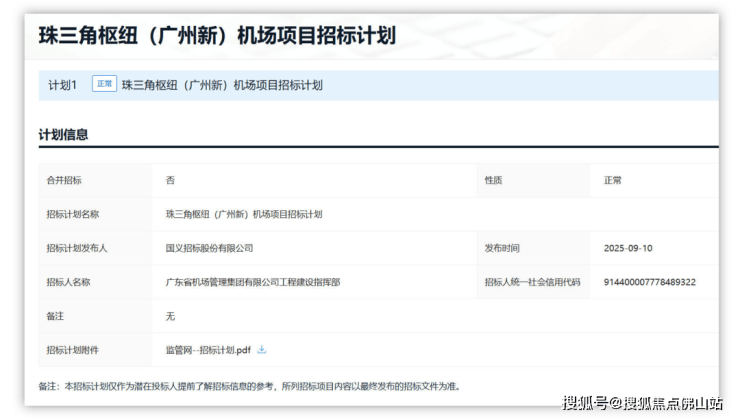Click the tenderer name 广东省机场管理集团有限公司工程建设指挥部

tap(253, 282)
